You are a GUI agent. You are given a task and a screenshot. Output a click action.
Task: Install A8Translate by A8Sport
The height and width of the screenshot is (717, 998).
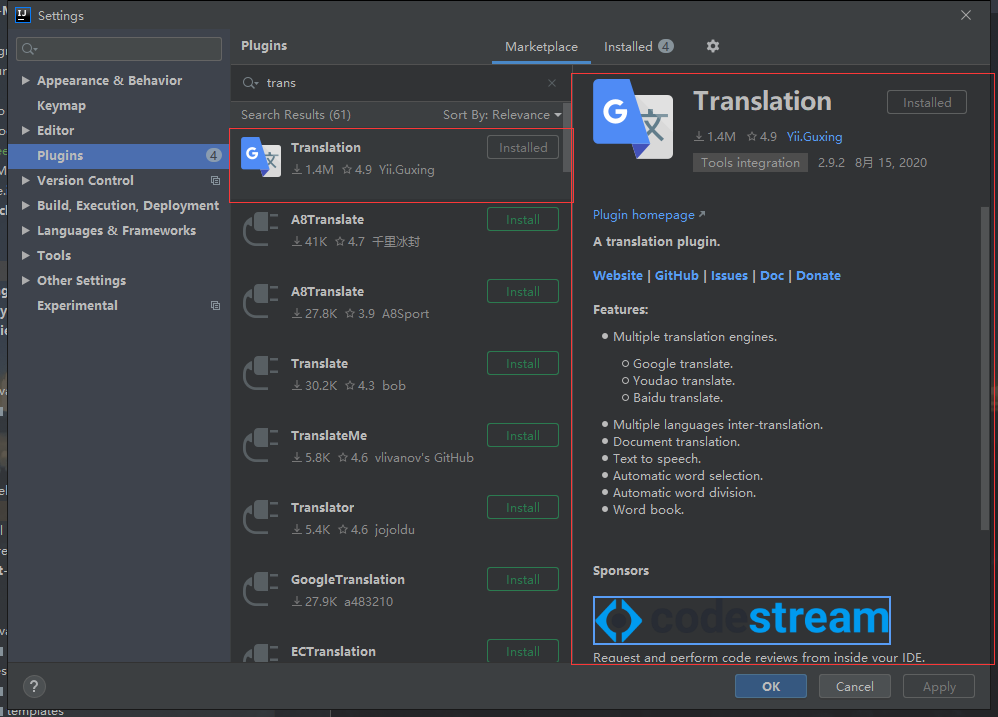click(x=523, y=291)
